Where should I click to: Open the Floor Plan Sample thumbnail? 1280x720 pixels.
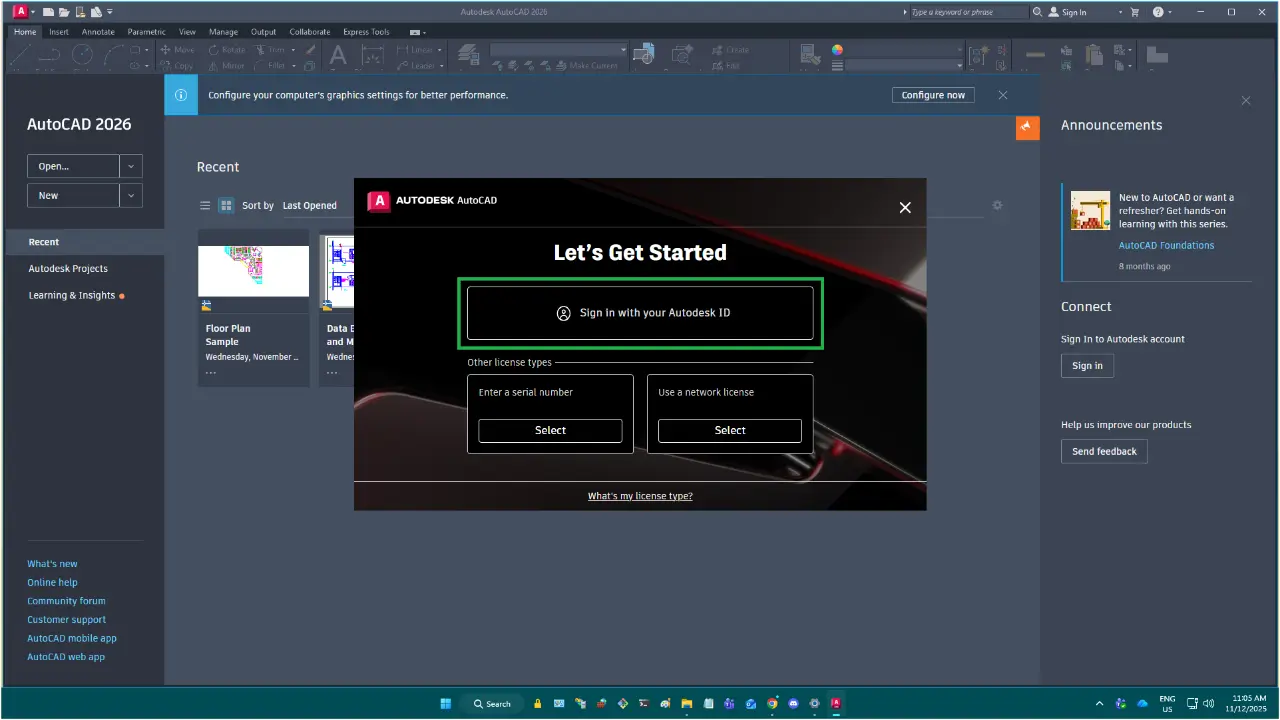coord(253,270)
